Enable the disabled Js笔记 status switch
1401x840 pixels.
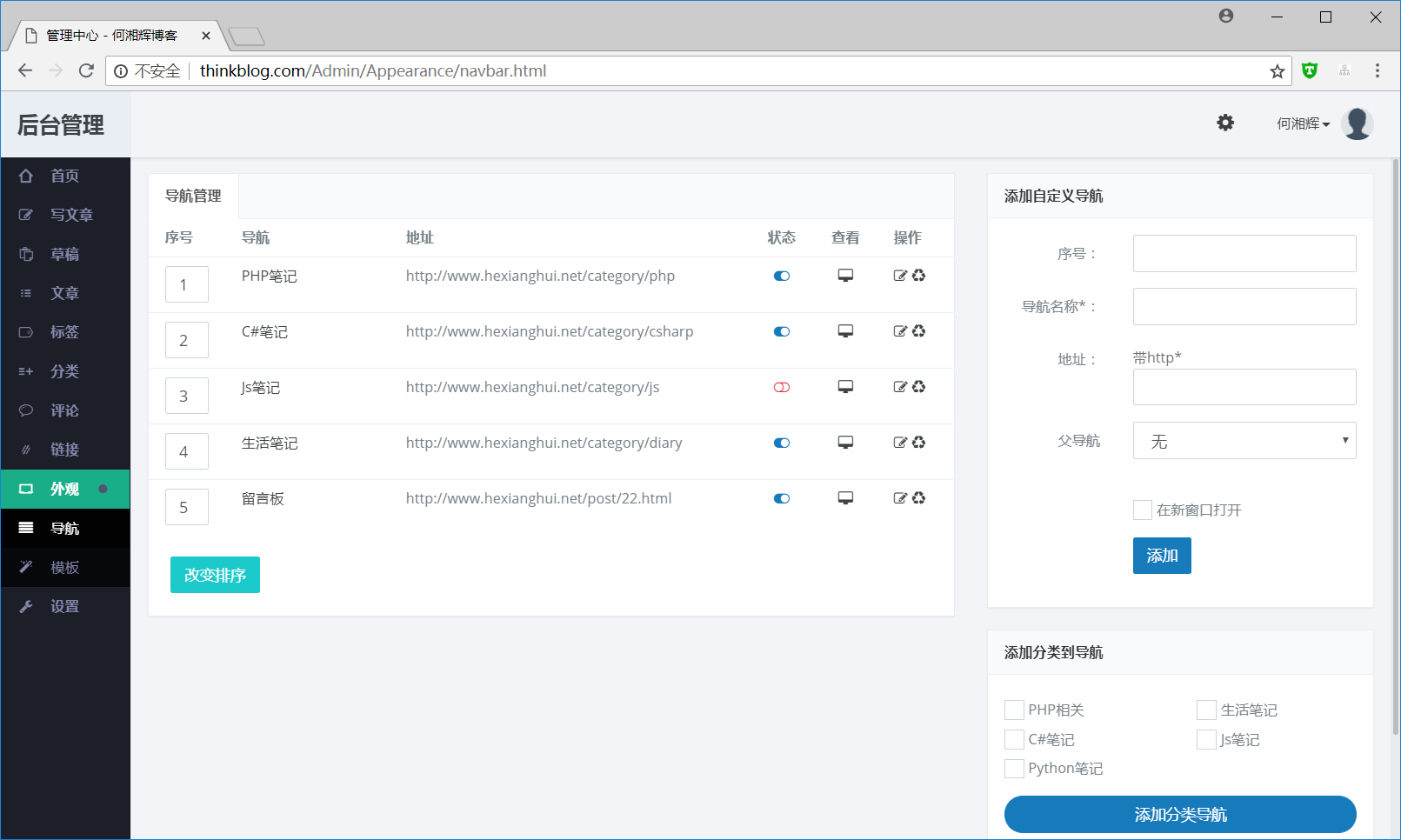(x=782, y=387)
